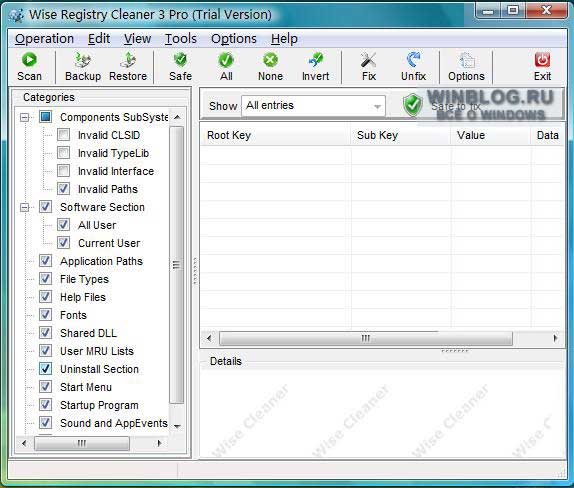Uncheck the Fonts checkbox
This screenshot has height=488, width=574.
tap(45, 314)
